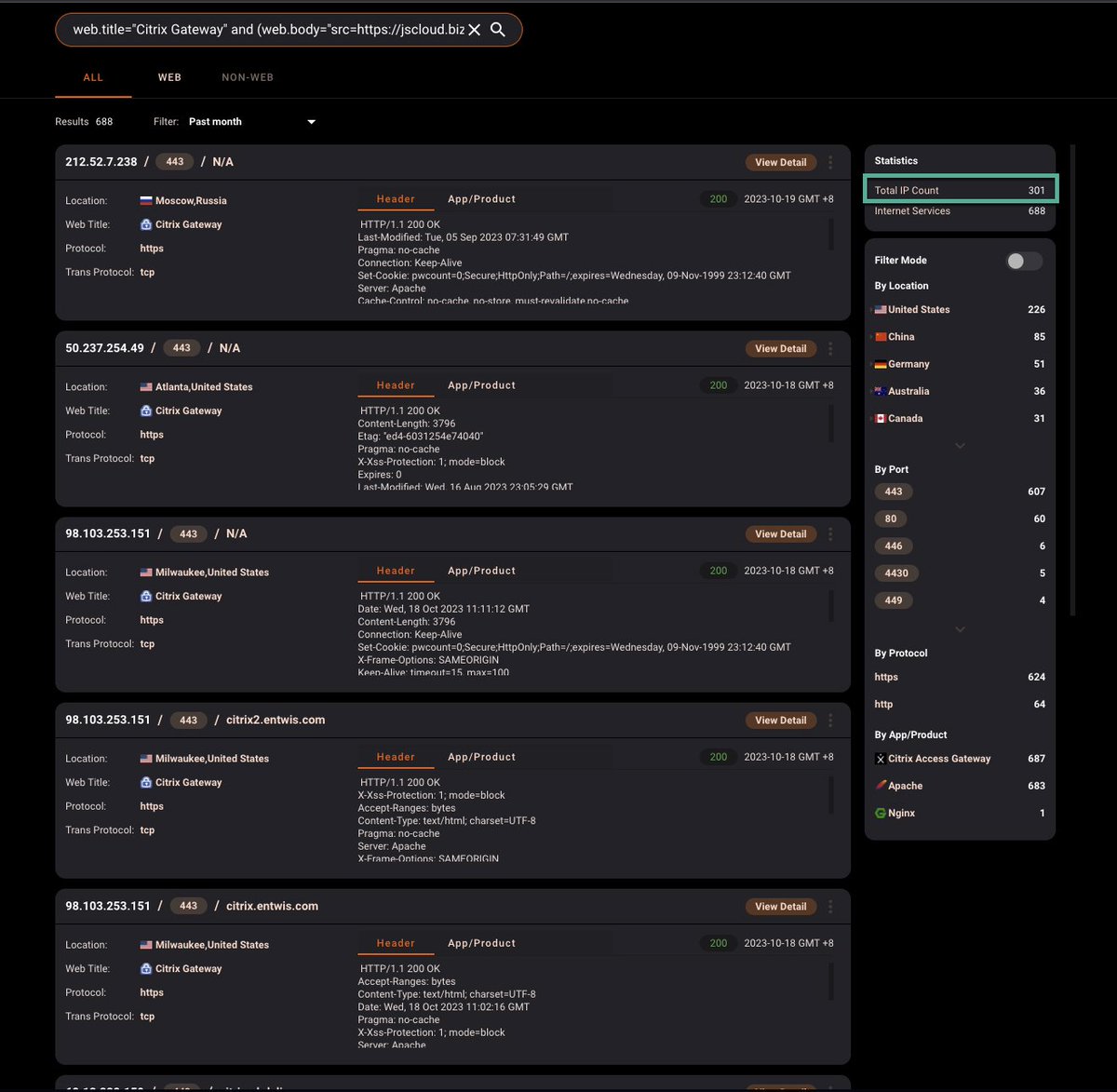
Task: View Detail for 50.237.254.49
Action: 780,348
